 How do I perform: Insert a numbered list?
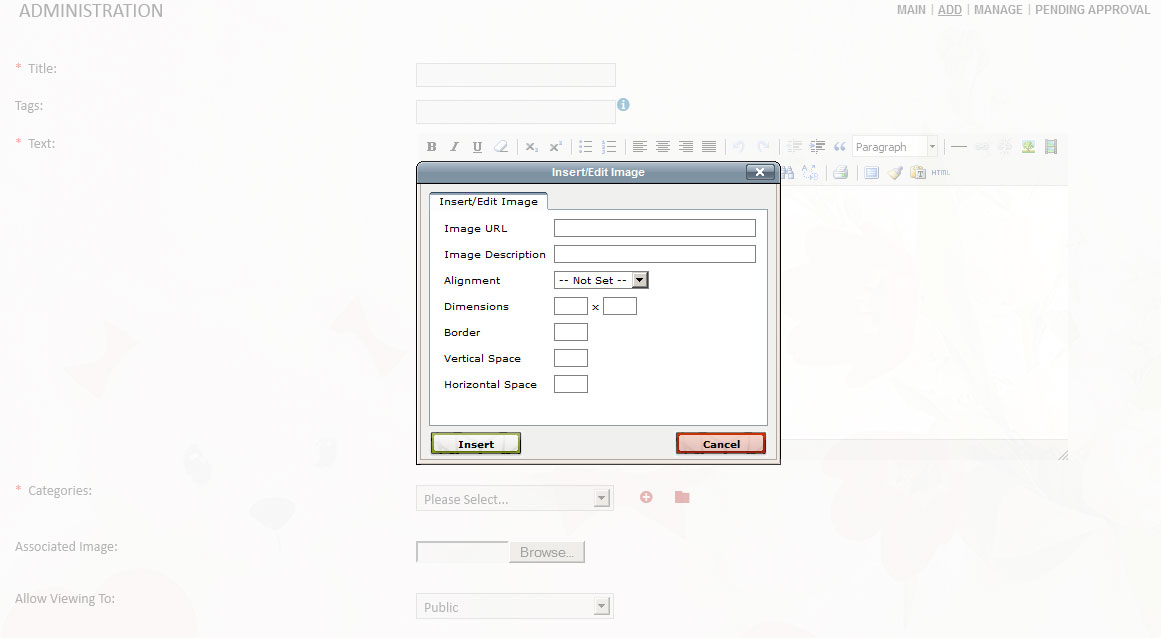(x=609, y=147)
